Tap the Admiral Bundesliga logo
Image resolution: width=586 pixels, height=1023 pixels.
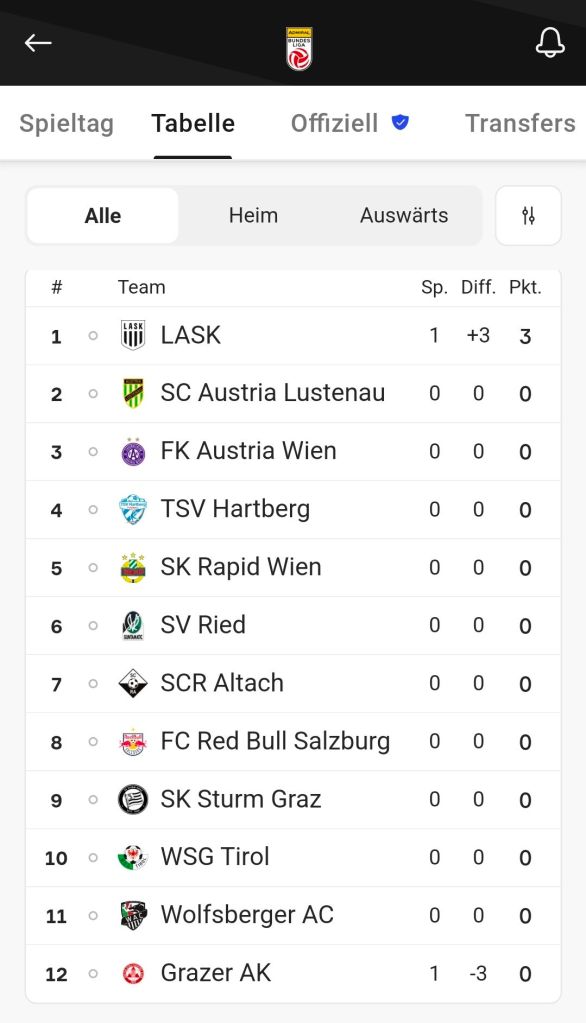(x=299, y=48)
